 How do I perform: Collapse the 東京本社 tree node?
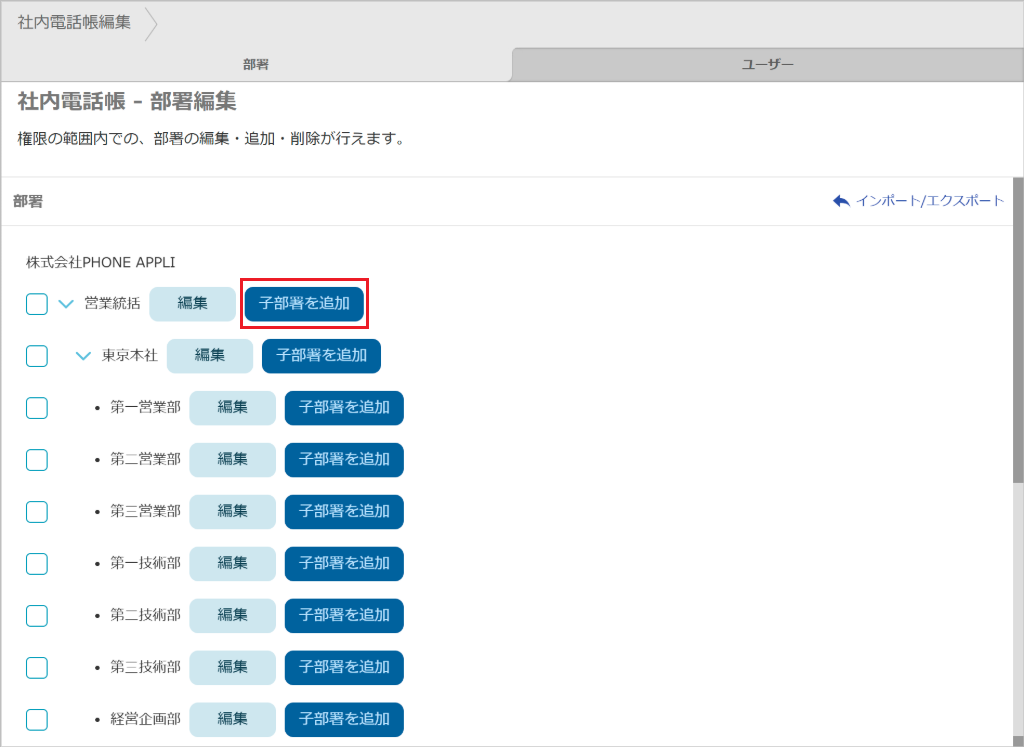(83, 356)
